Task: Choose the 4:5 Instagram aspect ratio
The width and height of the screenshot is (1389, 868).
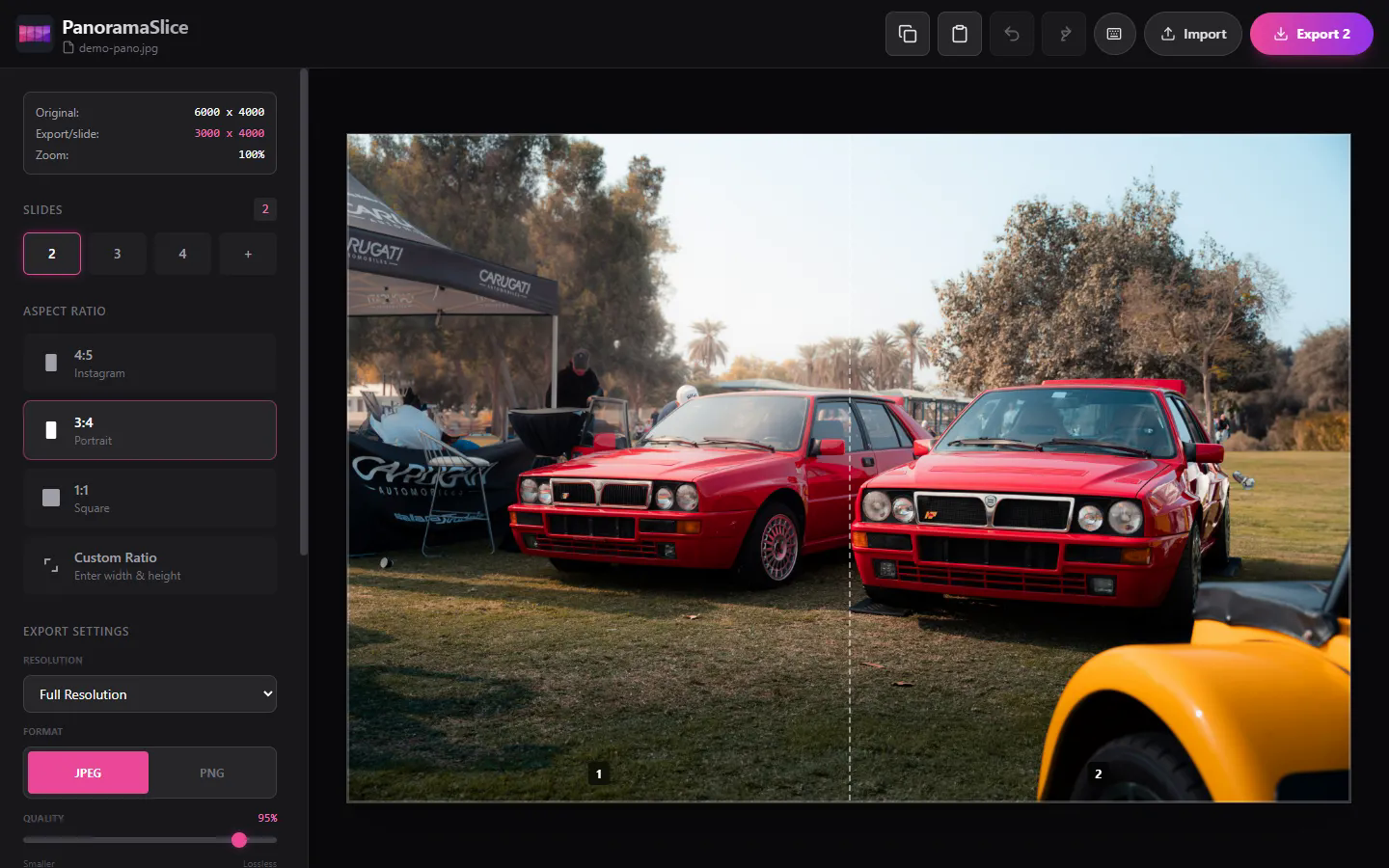Action: [x=150, y=363]
